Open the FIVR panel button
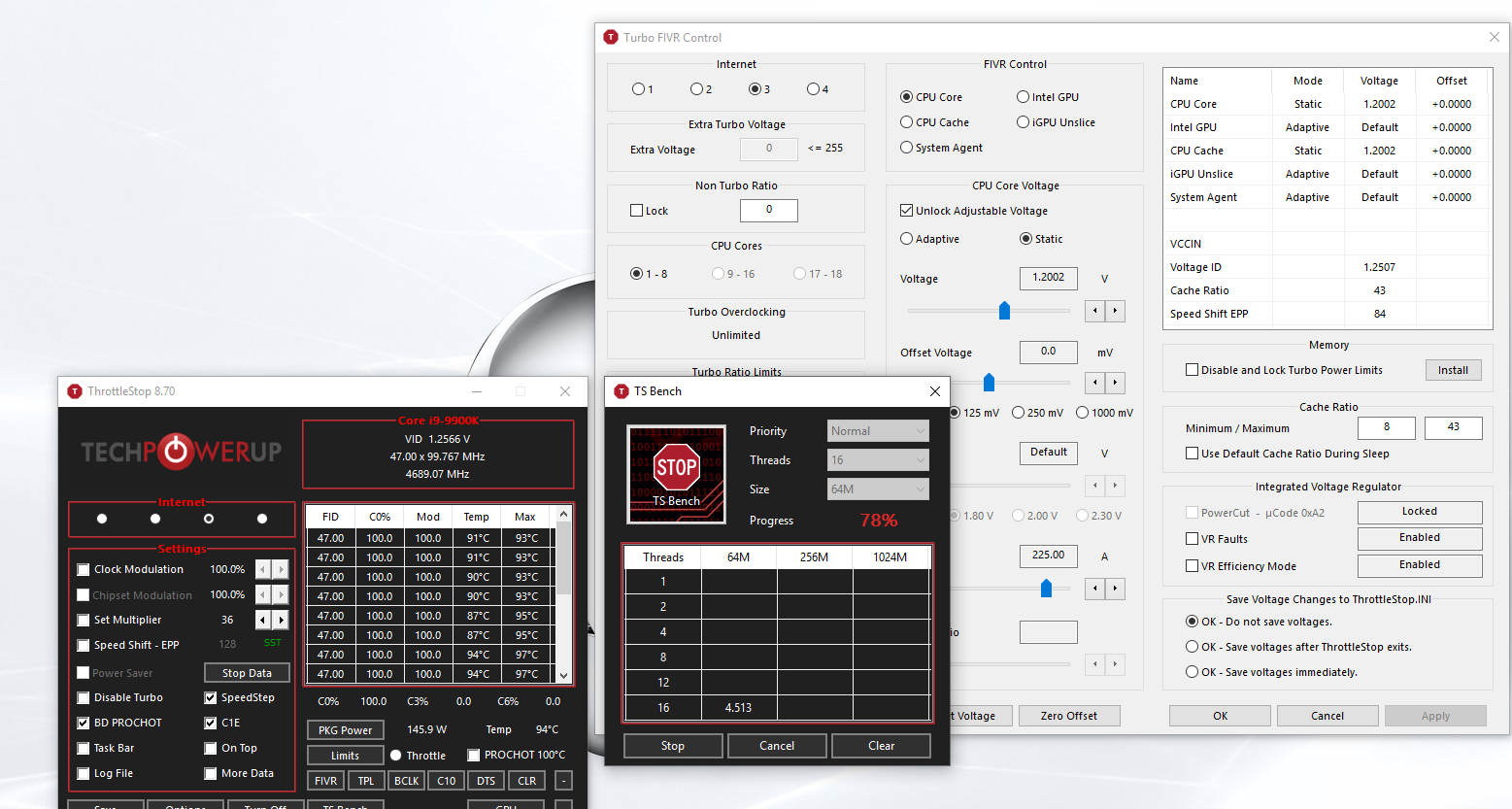This screenshot has width=1512, height=809. tap(325, 781)
